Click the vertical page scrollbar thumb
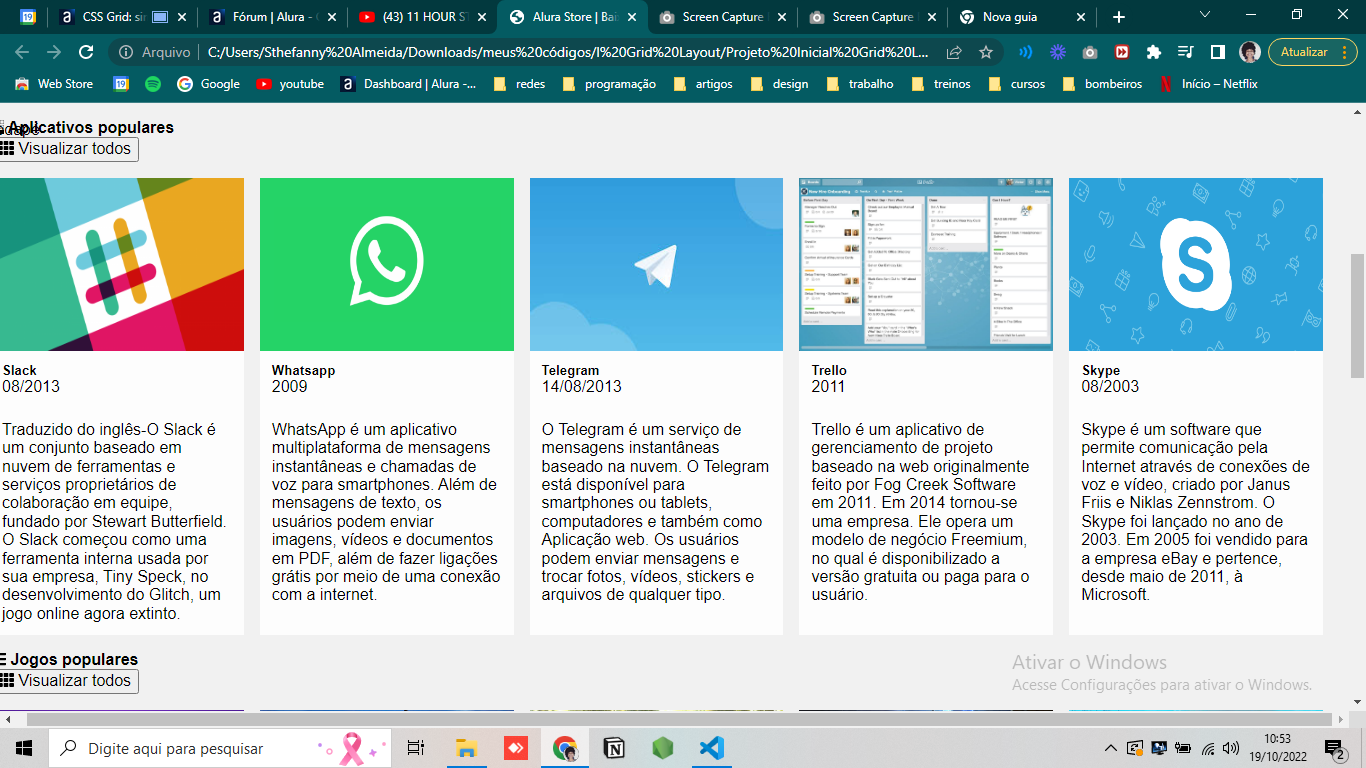The image size is (1366, 768). [x=1357, y=315]
